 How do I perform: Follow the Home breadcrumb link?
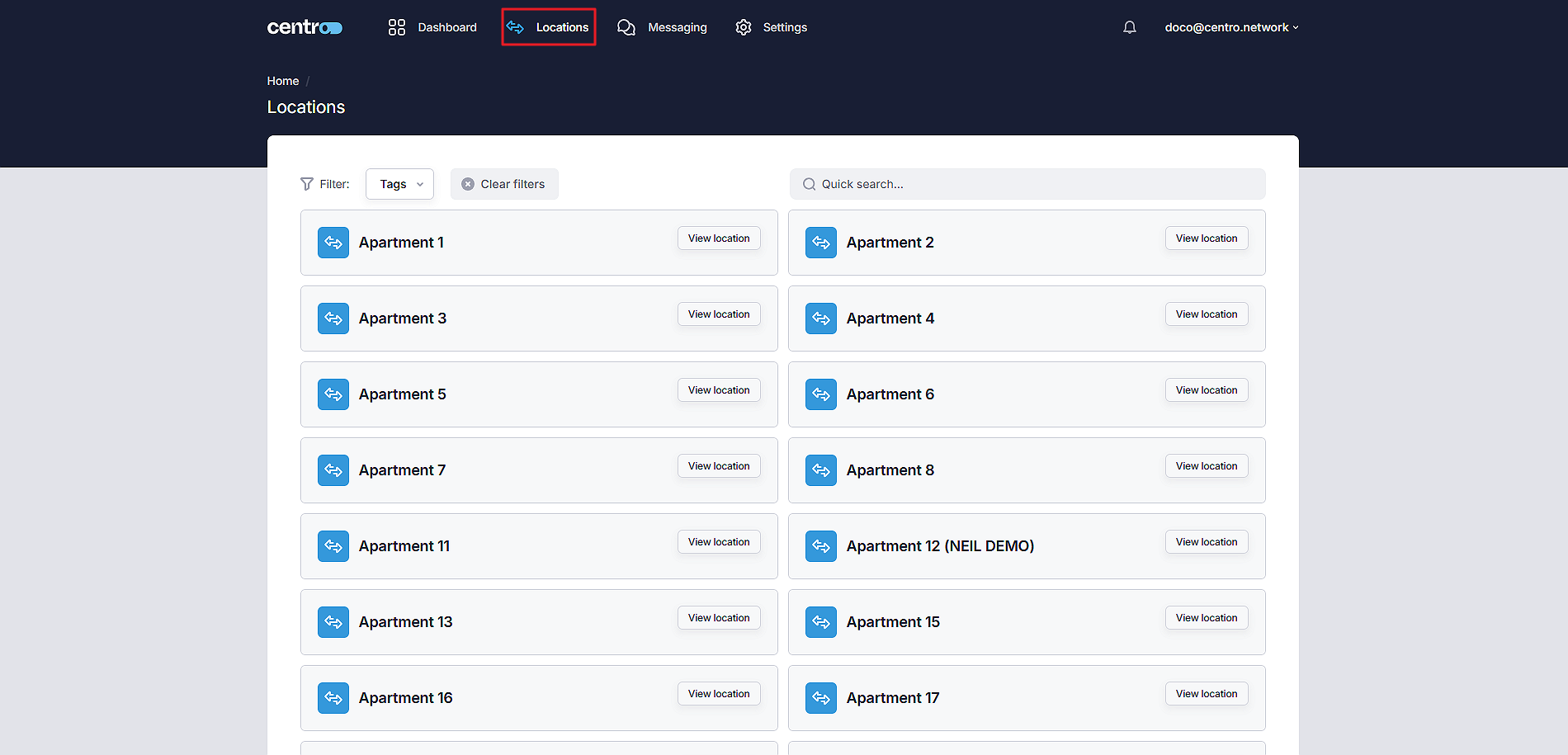click(283, 81)
